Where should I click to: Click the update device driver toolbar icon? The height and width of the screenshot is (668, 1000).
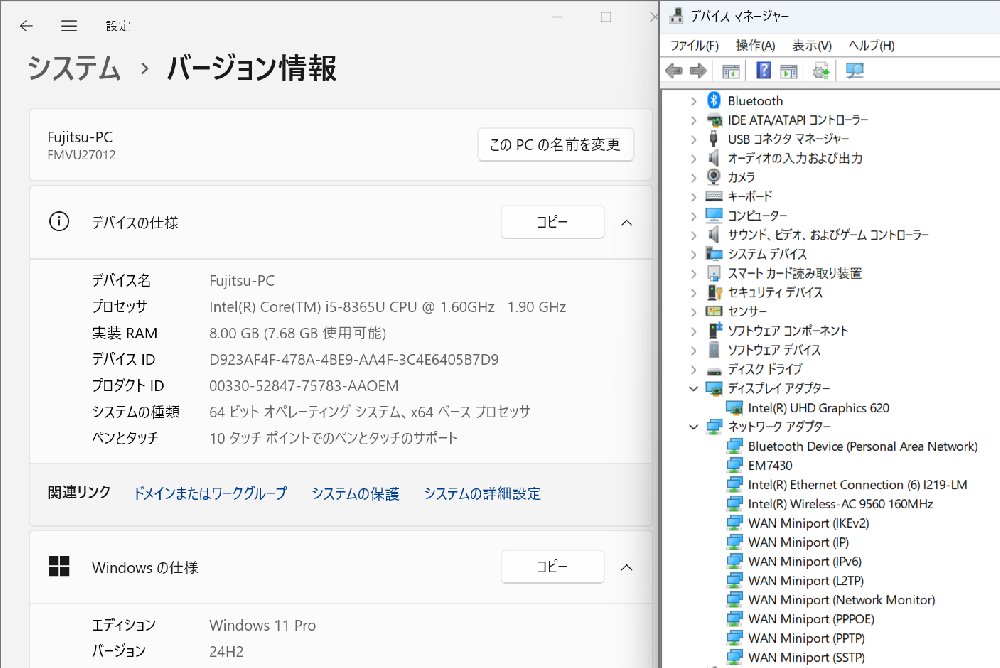pos(821,71)
